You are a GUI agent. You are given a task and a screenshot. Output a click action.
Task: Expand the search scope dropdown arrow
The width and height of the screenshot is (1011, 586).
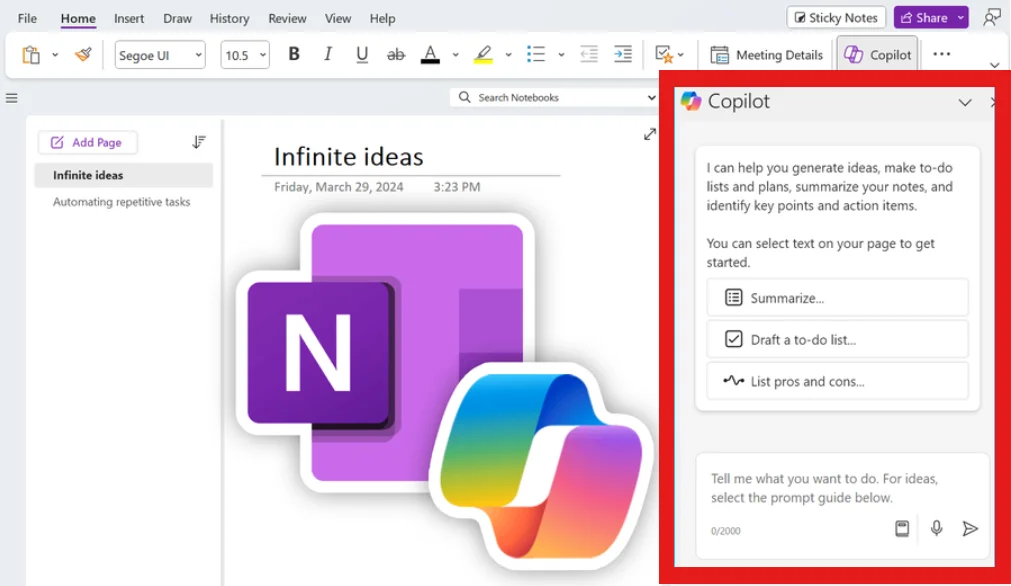pos(651,97)
